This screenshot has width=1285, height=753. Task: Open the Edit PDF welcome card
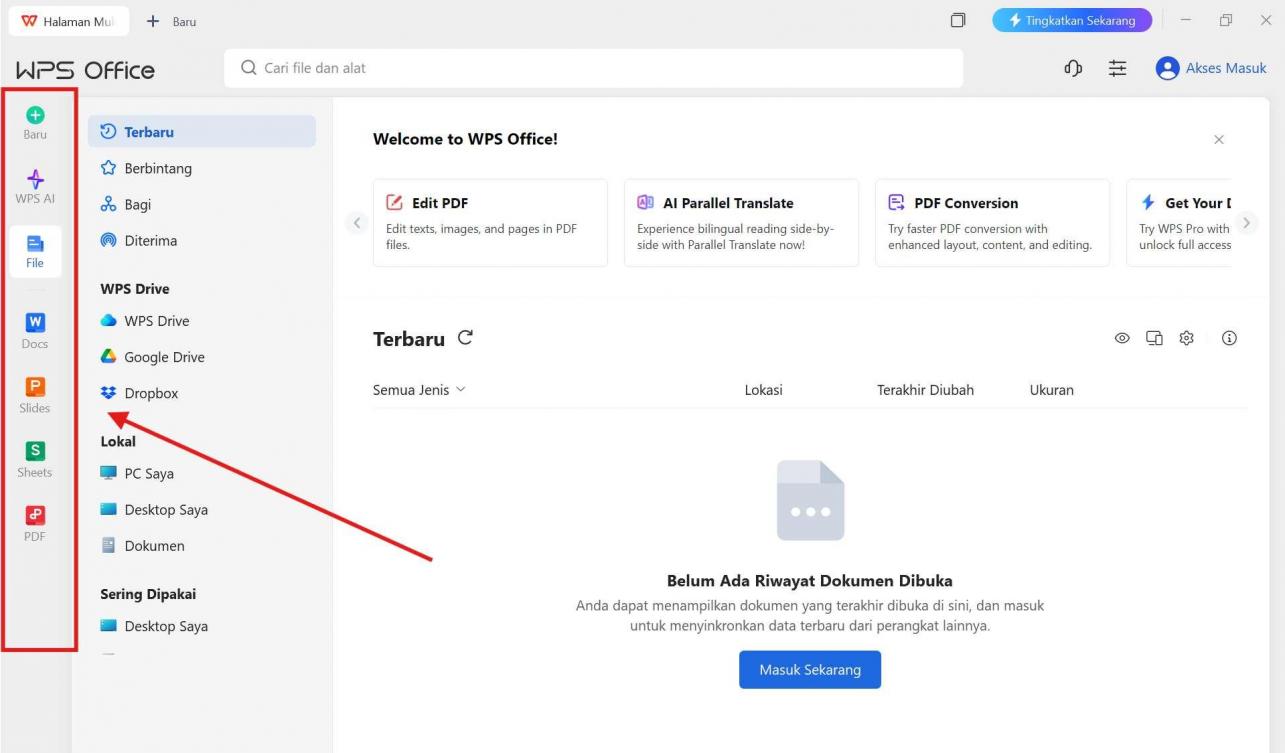point(490,222)
